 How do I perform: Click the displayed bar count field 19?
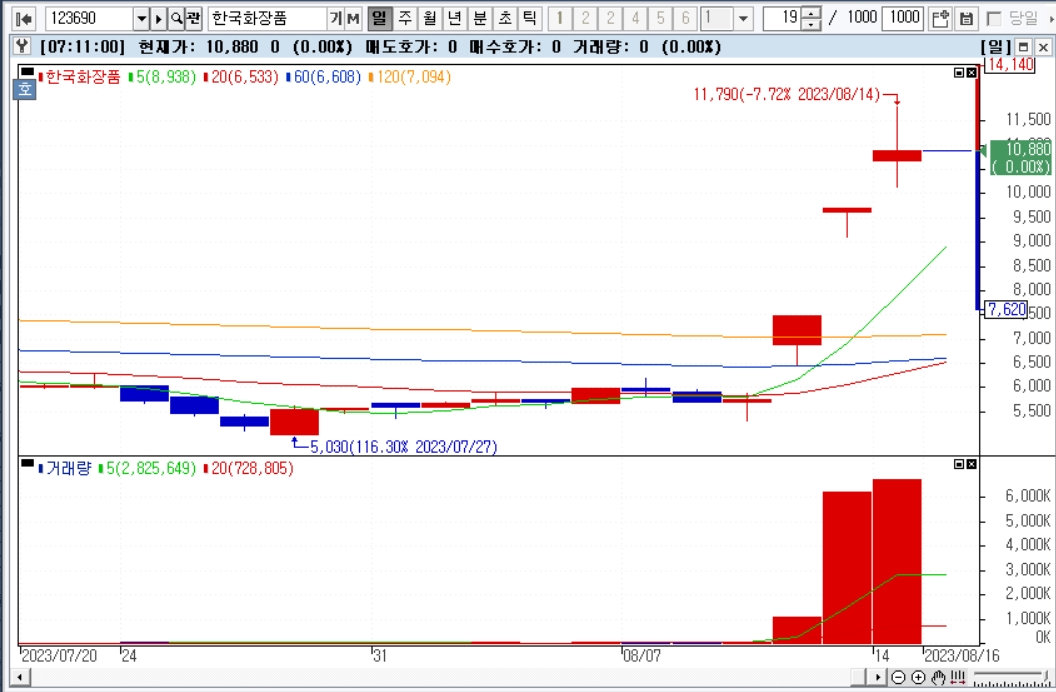pyautogui.click(x=783, y=19)
